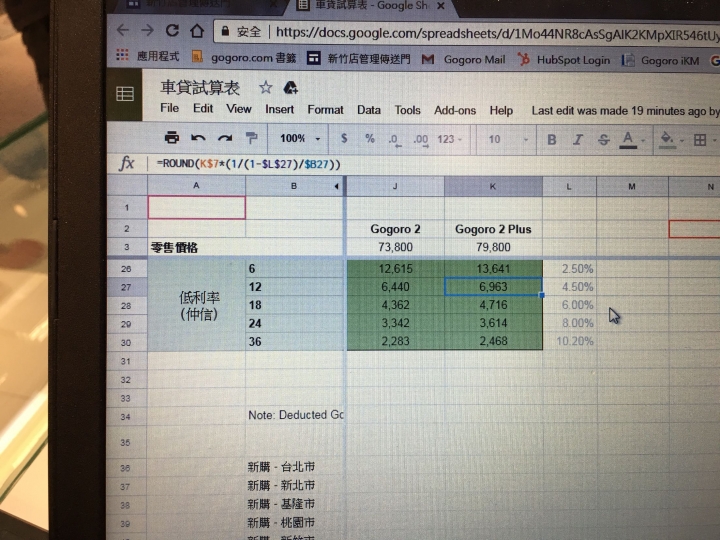Image resolution: width=720 pixels, height=540 pixels.
Task: Open the Insert menu
Action: click(x=279, y=109)
